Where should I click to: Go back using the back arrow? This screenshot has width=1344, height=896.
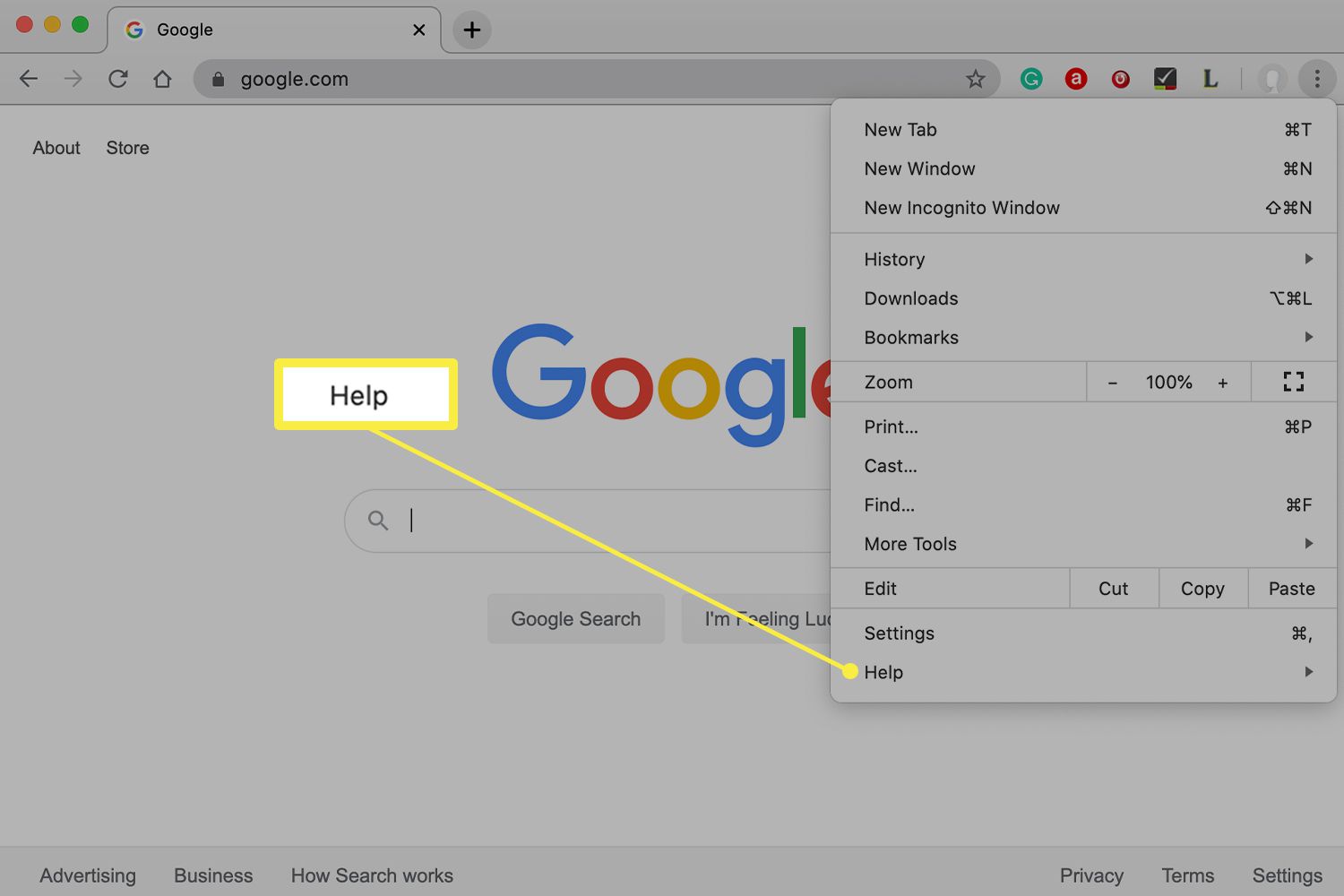coord(29,79)
